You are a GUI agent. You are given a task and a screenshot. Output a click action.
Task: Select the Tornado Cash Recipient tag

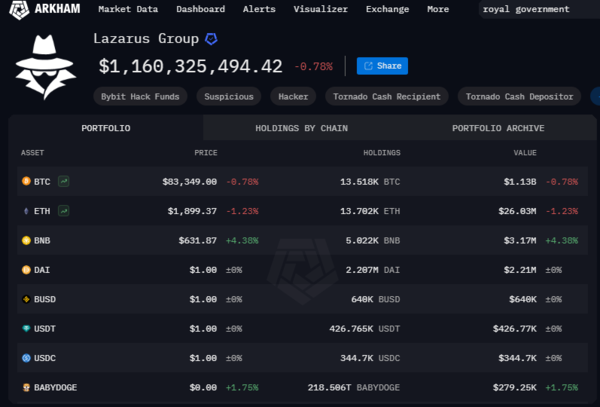tap(386, 97)
